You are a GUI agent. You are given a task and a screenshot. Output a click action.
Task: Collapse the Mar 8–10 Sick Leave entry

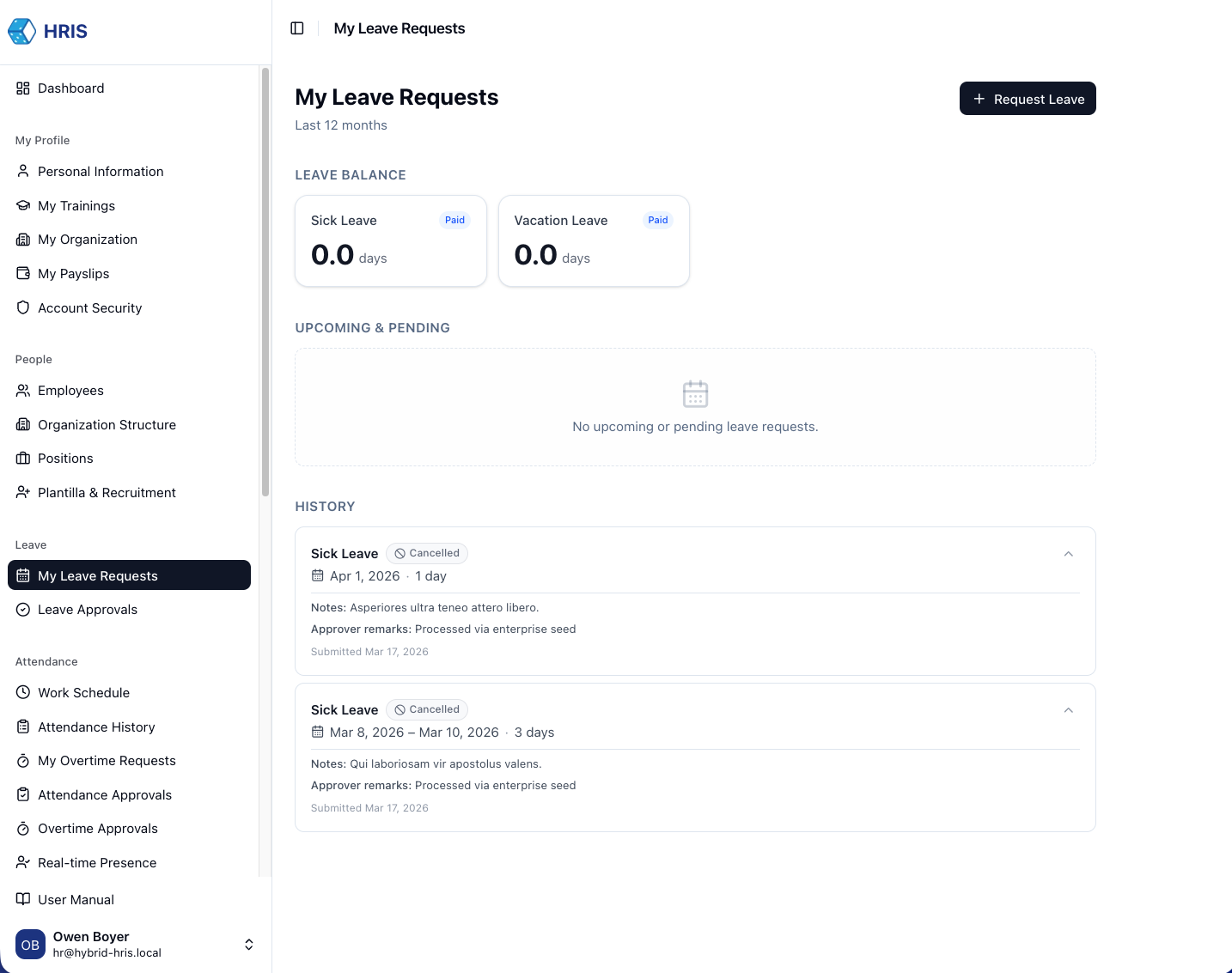click(1068, 710)
